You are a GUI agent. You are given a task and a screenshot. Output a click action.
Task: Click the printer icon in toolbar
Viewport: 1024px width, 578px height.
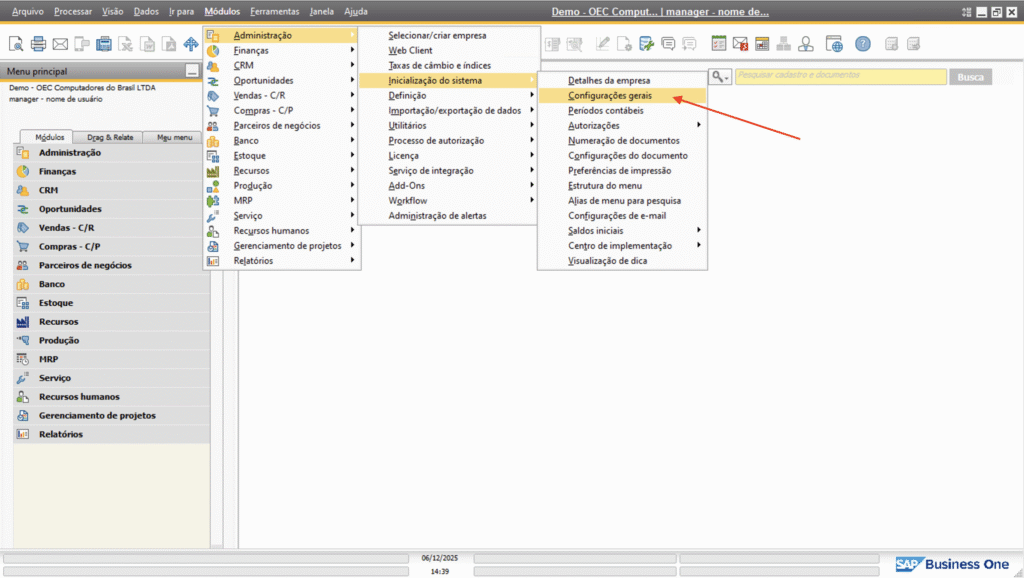[x=38, y=44]
